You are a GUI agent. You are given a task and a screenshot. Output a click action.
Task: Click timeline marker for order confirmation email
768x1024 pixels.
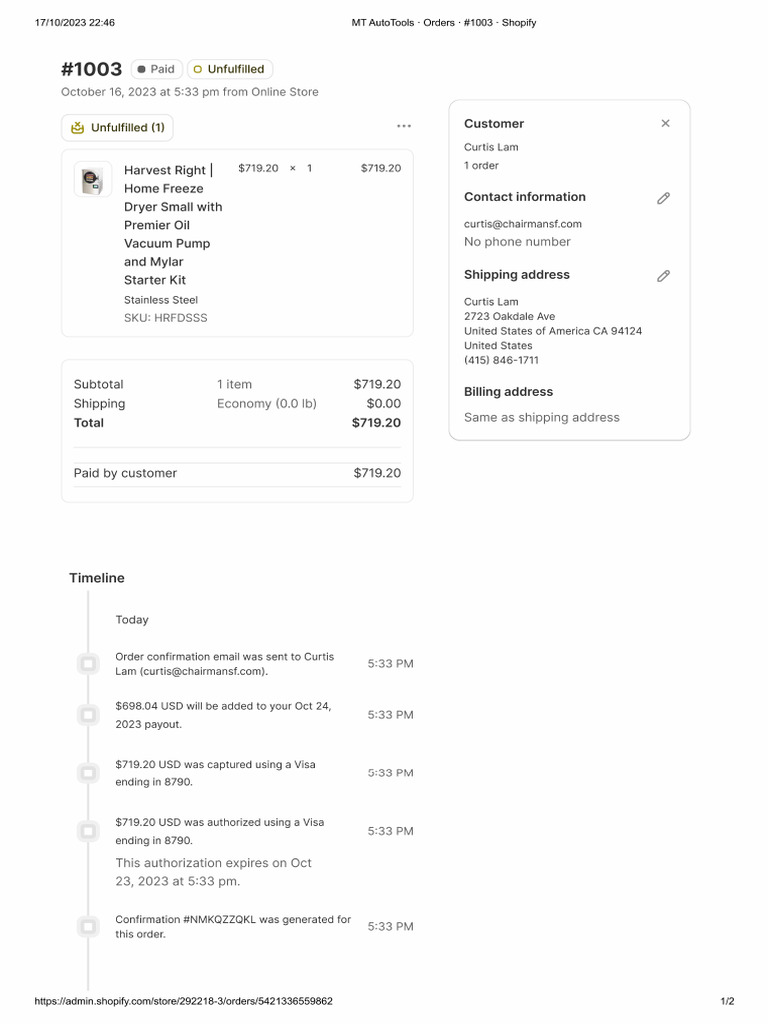pyautogui.click(x=88, y=664)
